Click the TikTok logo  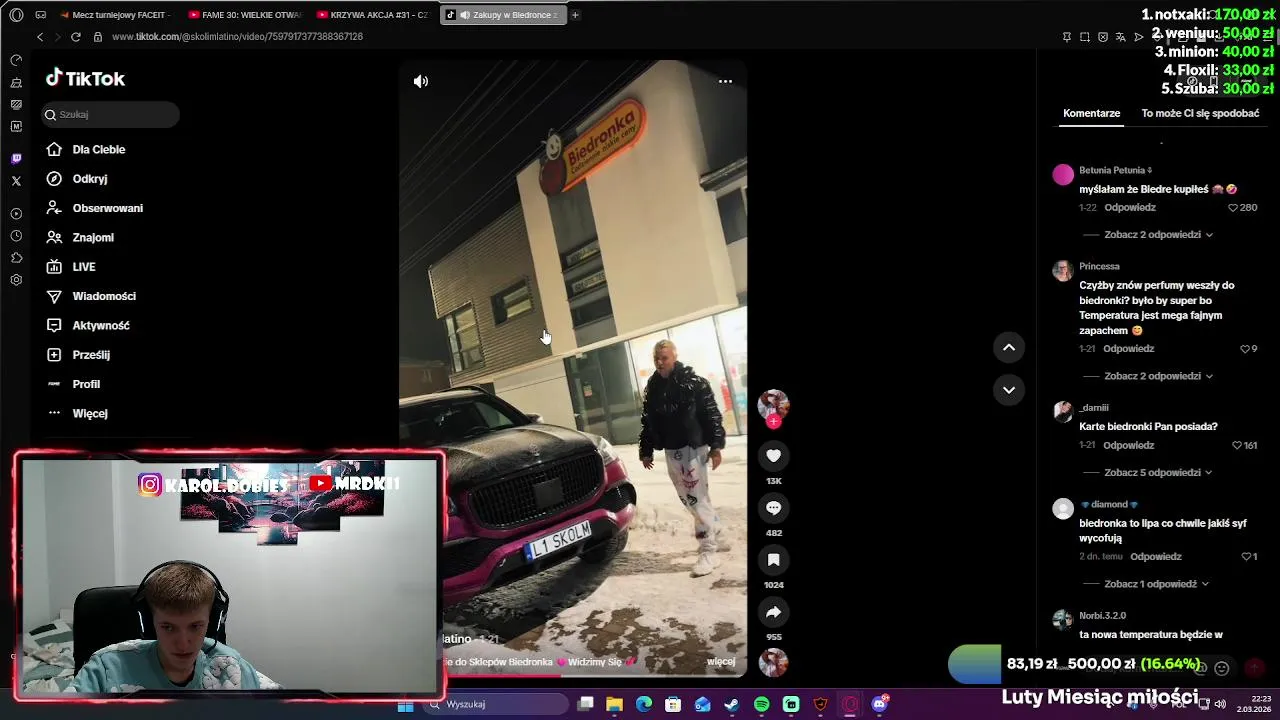pyautogui.click(x=85, y=78)
